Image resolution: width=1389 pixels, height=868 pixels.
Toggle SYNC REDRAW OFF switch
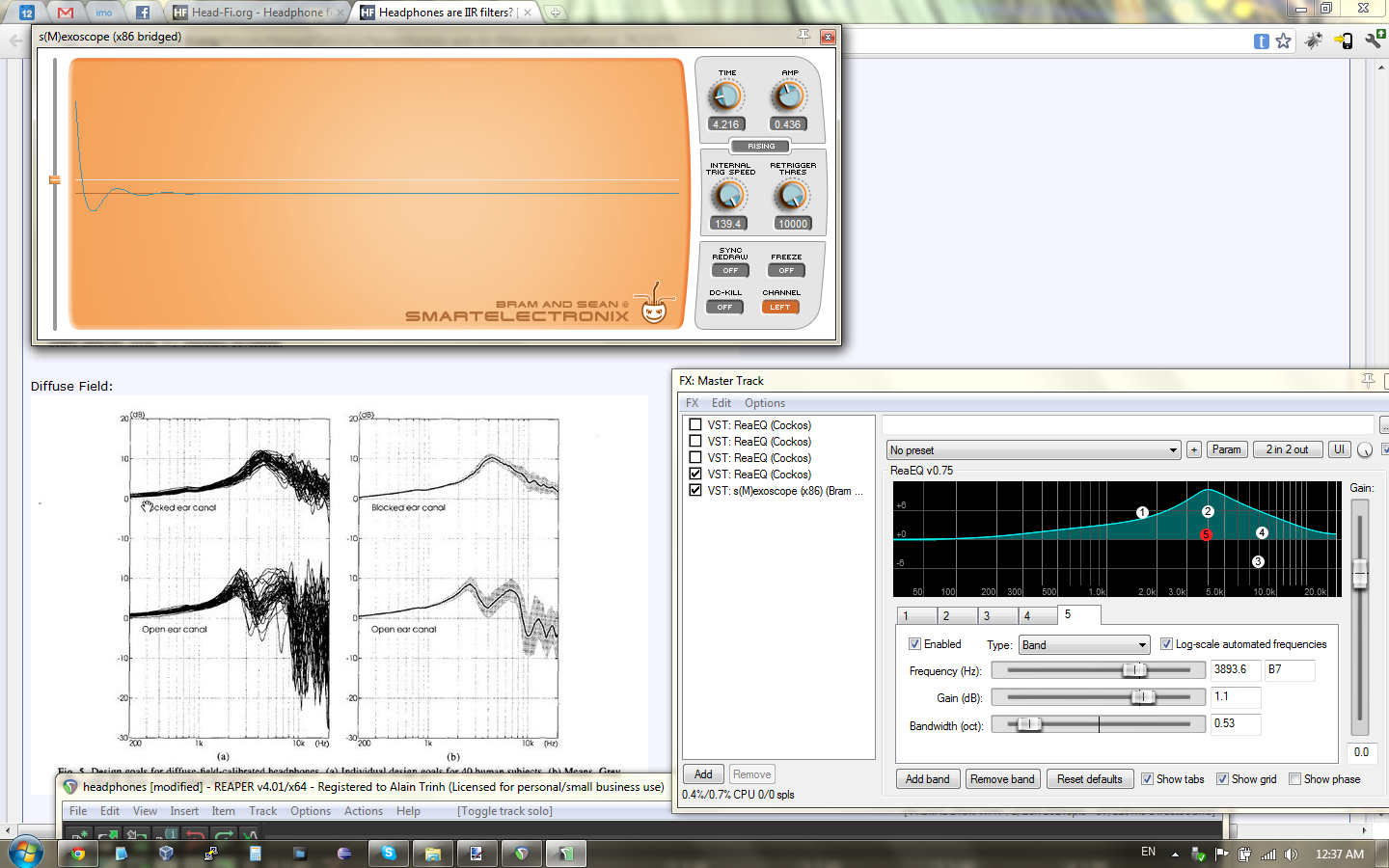pyautogui.click(x=730, y=271)
